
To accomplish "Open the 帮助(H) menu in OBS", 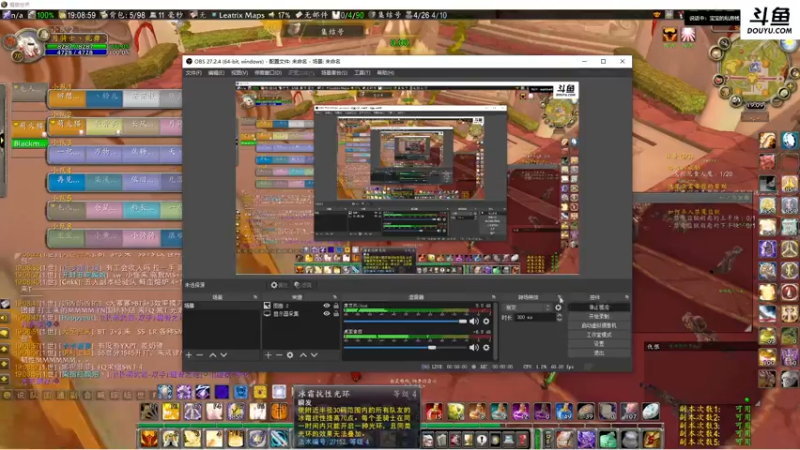I will [385, 73].
